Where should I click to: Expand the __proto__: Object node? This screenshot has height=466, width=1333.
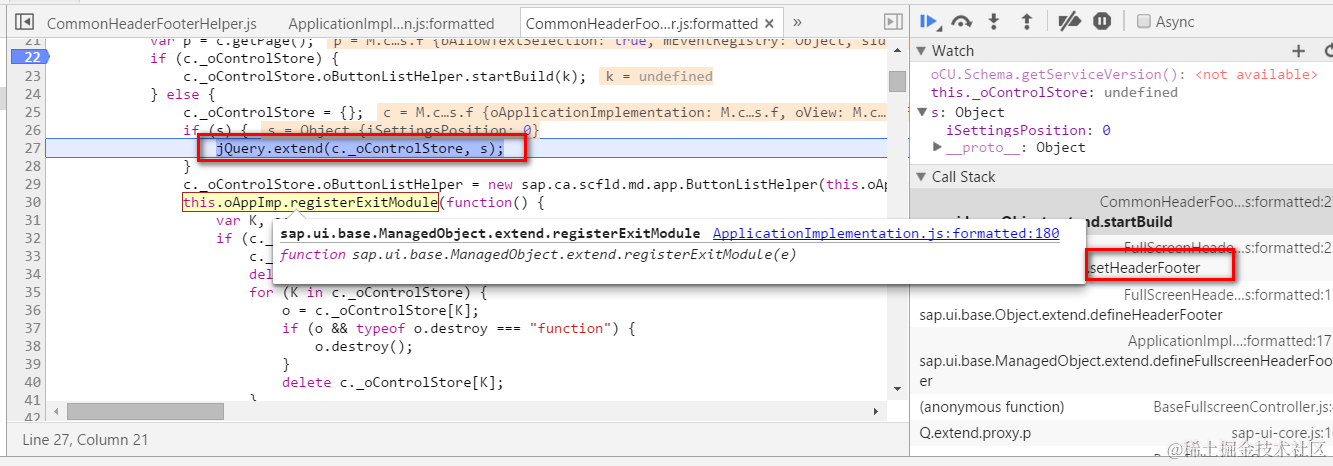pyautogui.click(x=938, y=147)
